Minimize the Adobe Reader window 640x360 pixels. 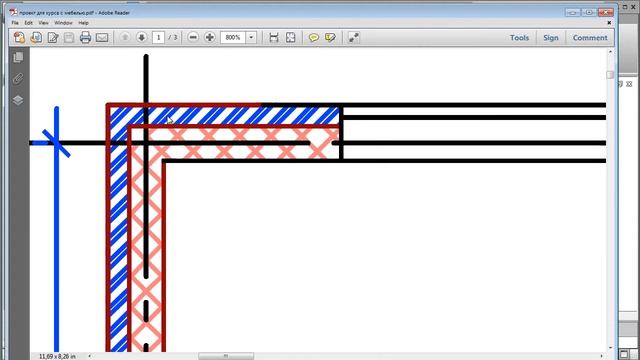pos(573,13)
